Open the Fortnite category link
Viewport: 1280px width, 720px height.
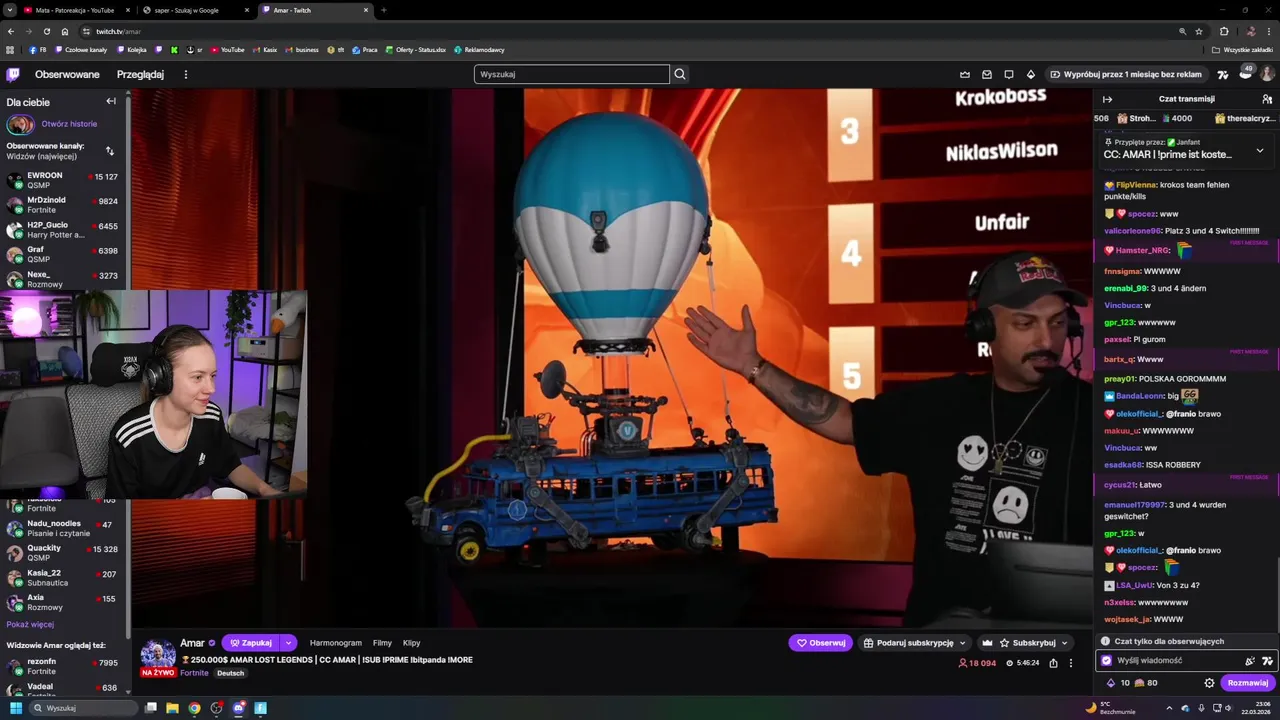click(x=194, y=673)
